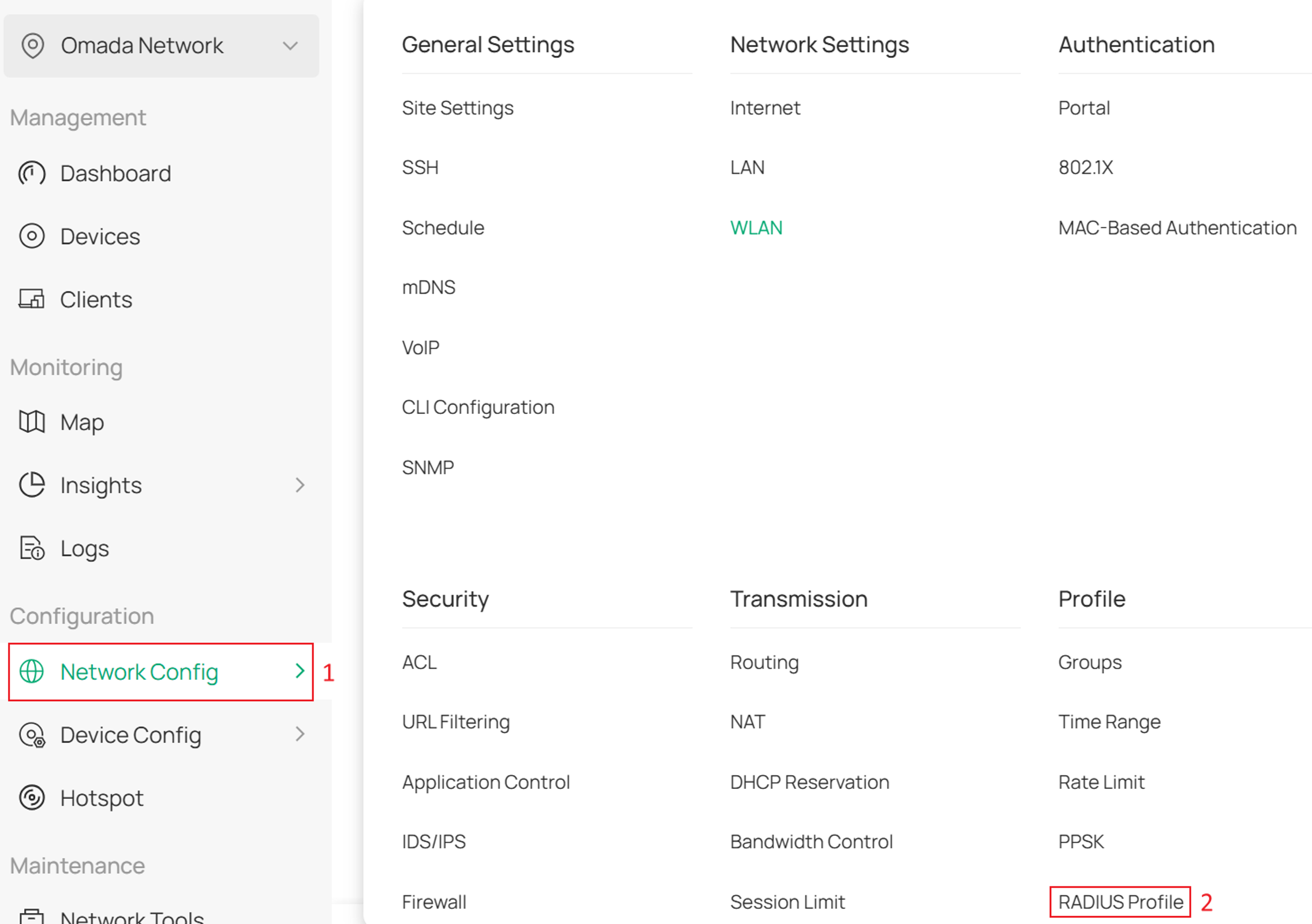Image resolution: width=1312 pixels, height=924 pixels.
Task: Open Dashboard from the sidebar
Action: (115, 173)
